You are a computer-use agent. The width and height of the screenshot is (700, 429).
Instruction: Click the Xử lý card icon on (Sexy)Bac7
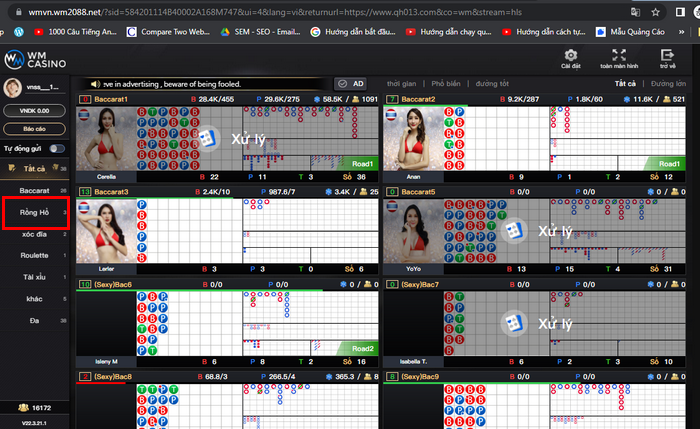tap(514, 323)
